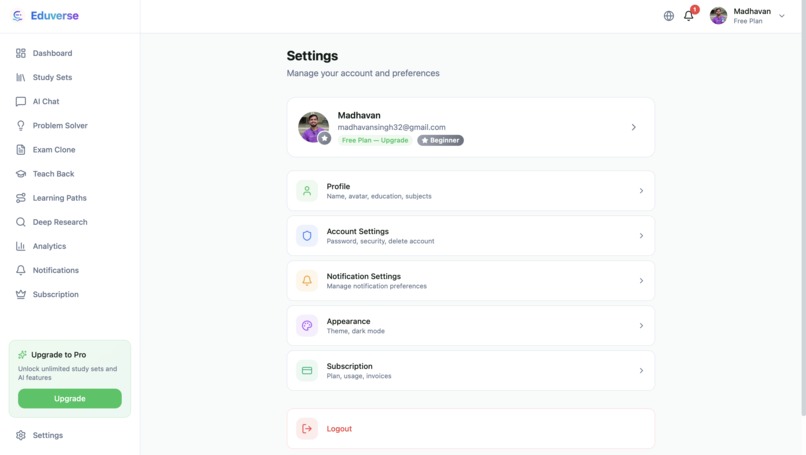The height and width of the screenshot is (455, 806).
Task: Click the Learning Paths route icon
Action: pyautogui.click(x=21, y=198)
